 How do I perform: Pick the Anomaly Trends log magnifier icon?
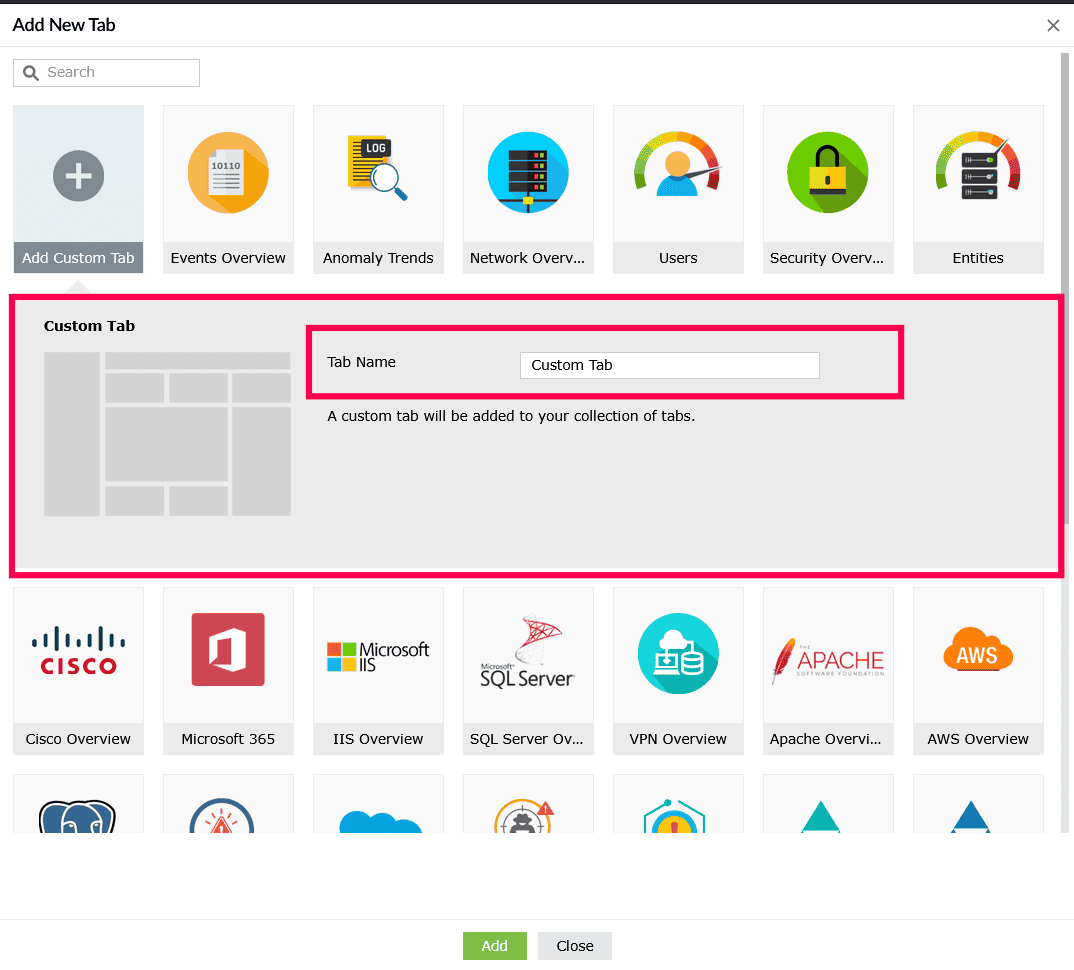[x=377, y=168]
